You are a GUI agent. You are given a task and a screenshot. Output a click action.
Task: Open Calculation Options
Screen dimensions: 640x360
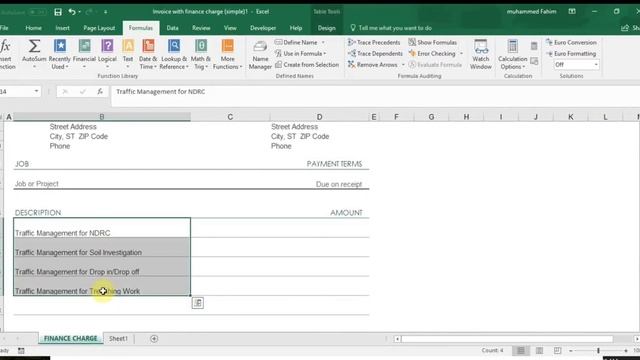coord(513,54)
